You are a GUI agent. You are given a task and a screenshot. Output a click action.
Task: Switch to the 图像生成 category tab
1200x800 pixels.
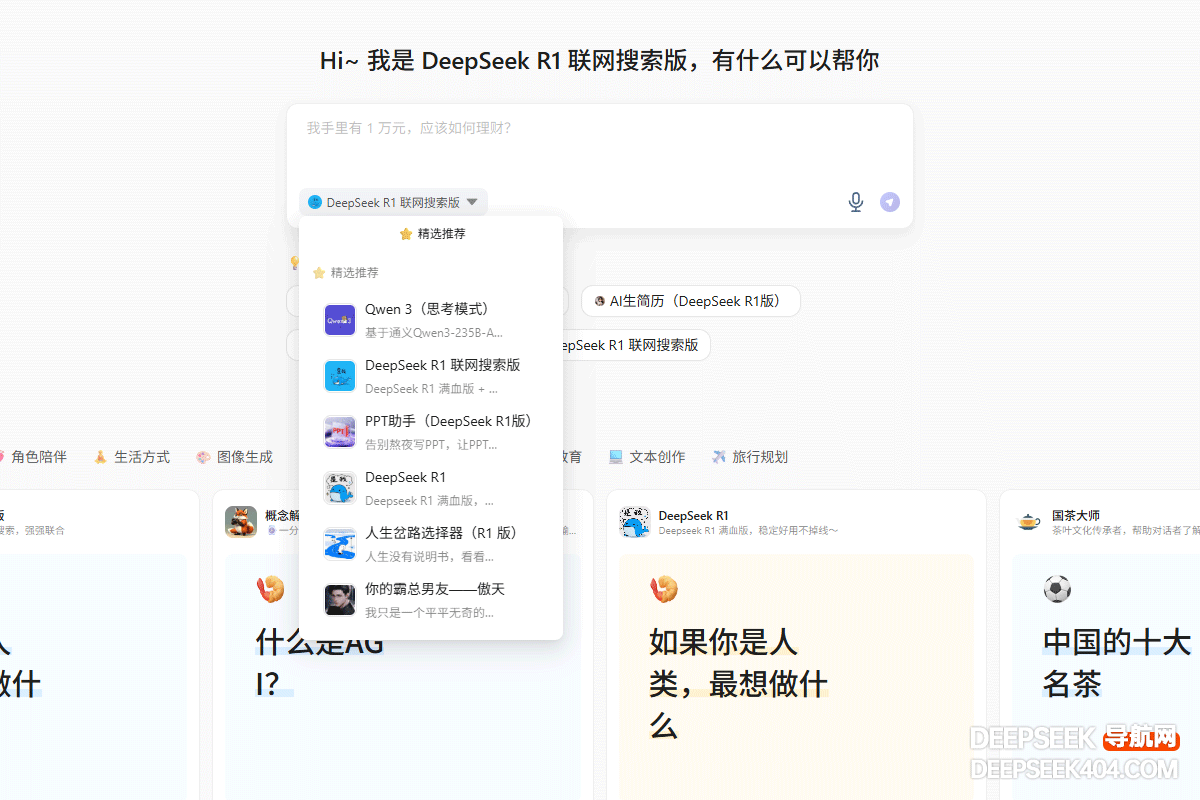[234, 457]
